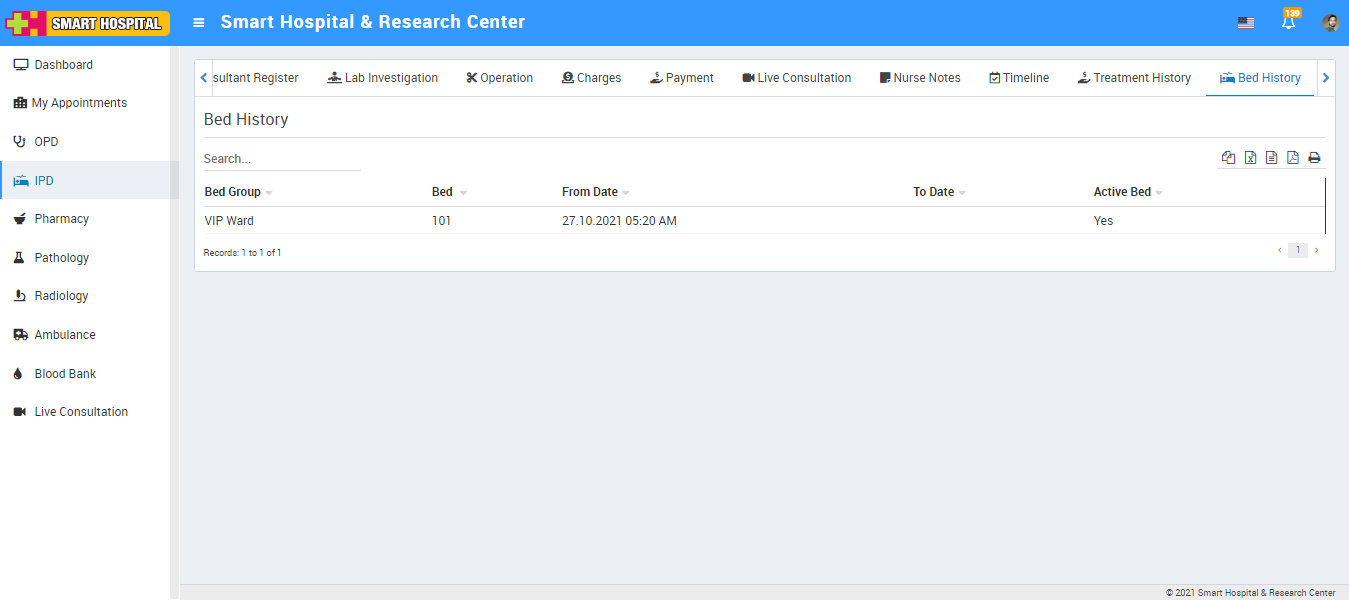
Task: Go to next page of records
Action: (1316, 251)
